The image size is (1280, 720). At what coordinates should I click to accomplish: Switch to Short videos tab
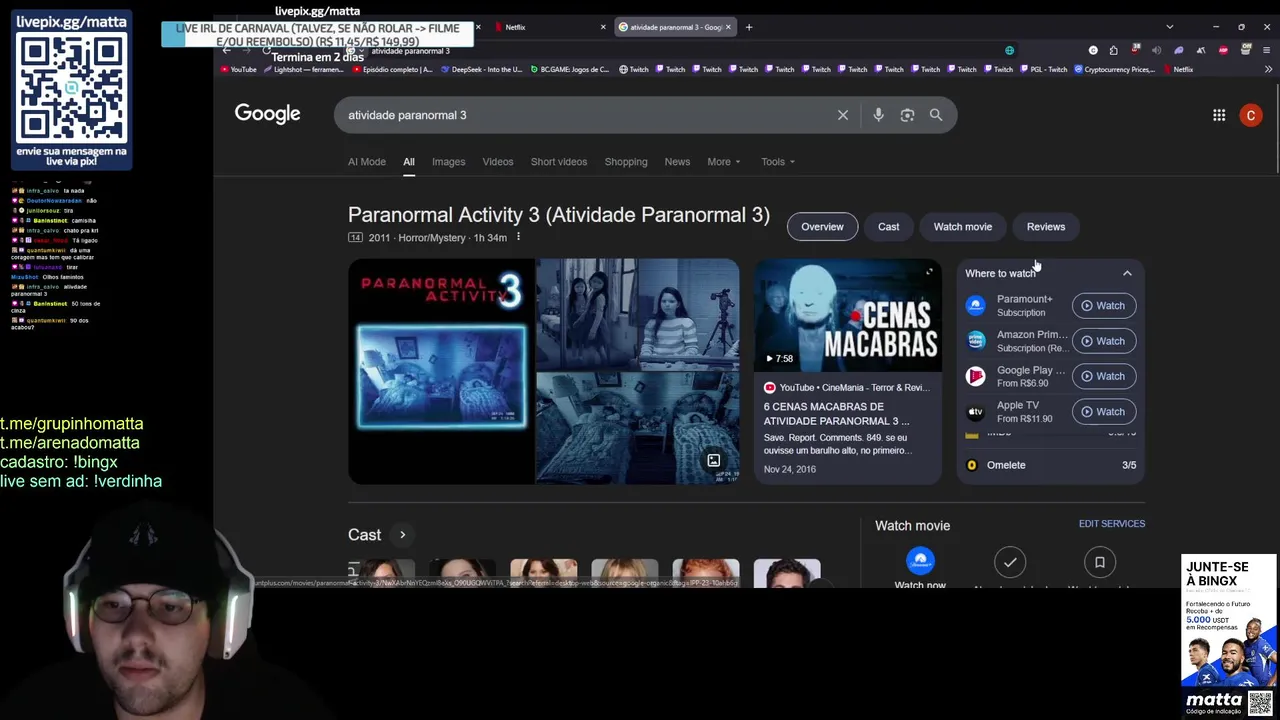[559, 162]
